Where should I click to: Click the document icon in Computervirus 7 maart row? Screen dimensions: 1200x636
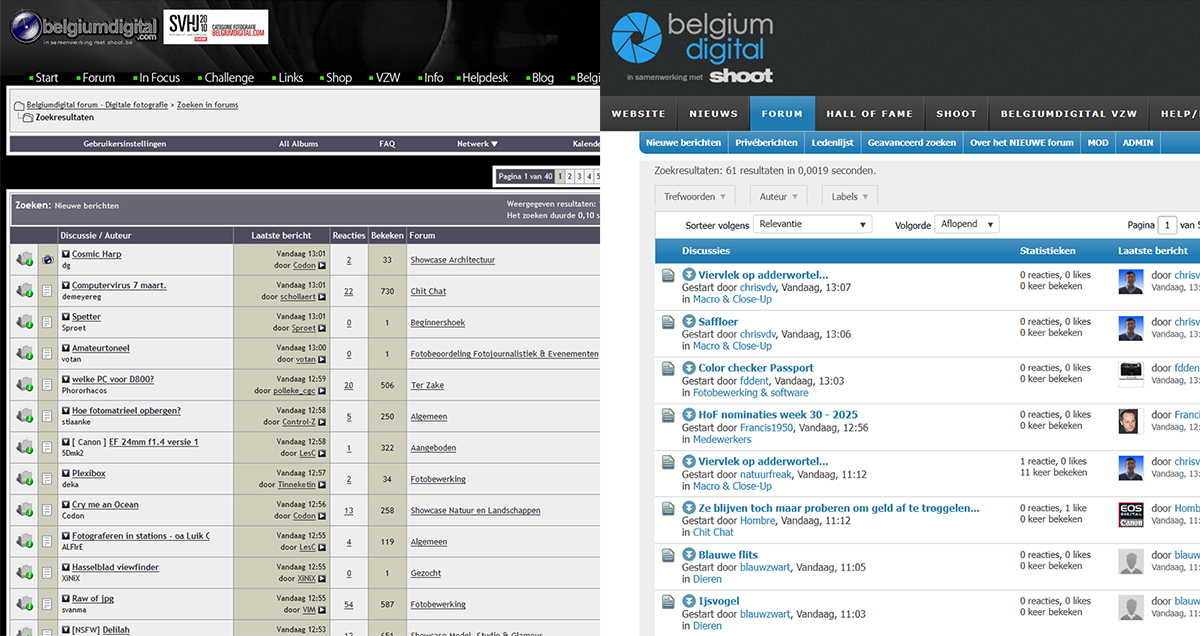47,291
